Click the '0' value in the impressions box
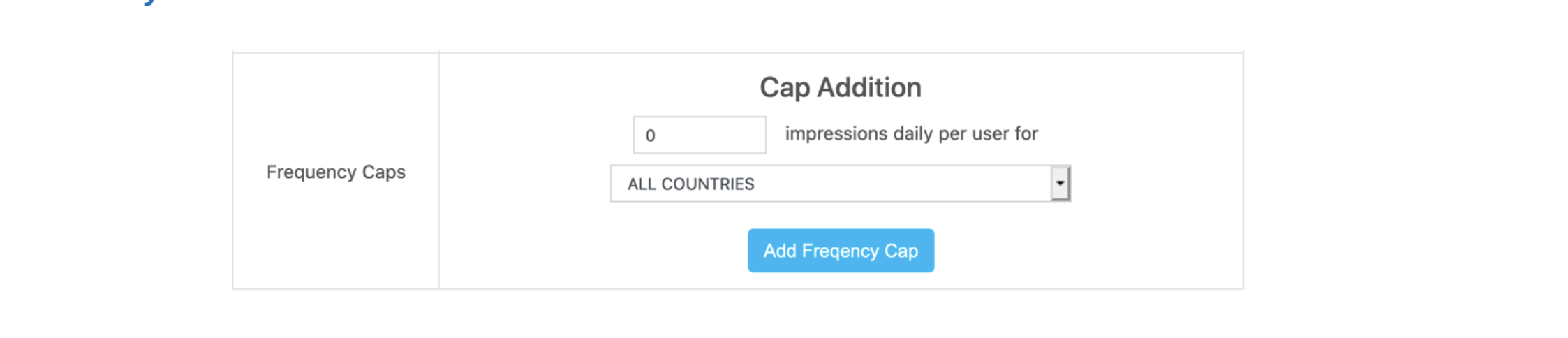The height and width of the screenshot is (338, 1568). (650, 135)
